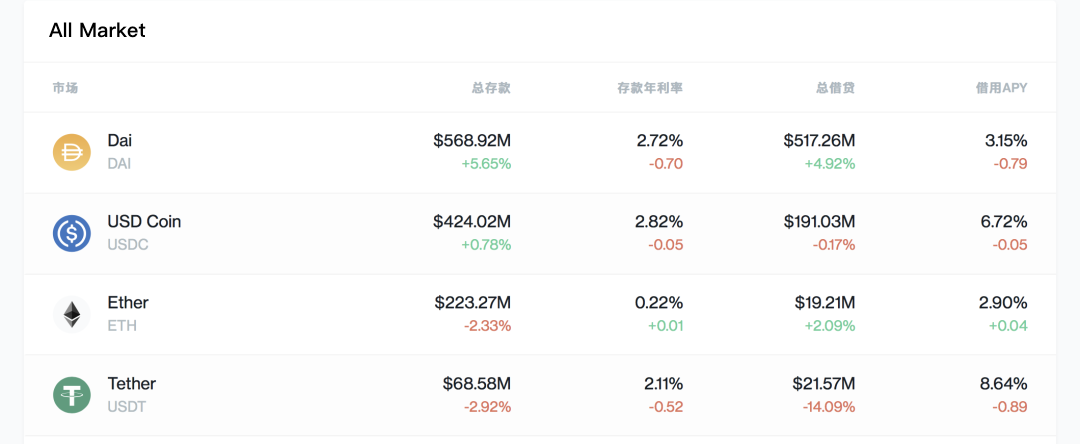Viewport: 1080px width, 444px height.
Task: Click Ether supply rate 0.22%
Action: coord(659,303)
